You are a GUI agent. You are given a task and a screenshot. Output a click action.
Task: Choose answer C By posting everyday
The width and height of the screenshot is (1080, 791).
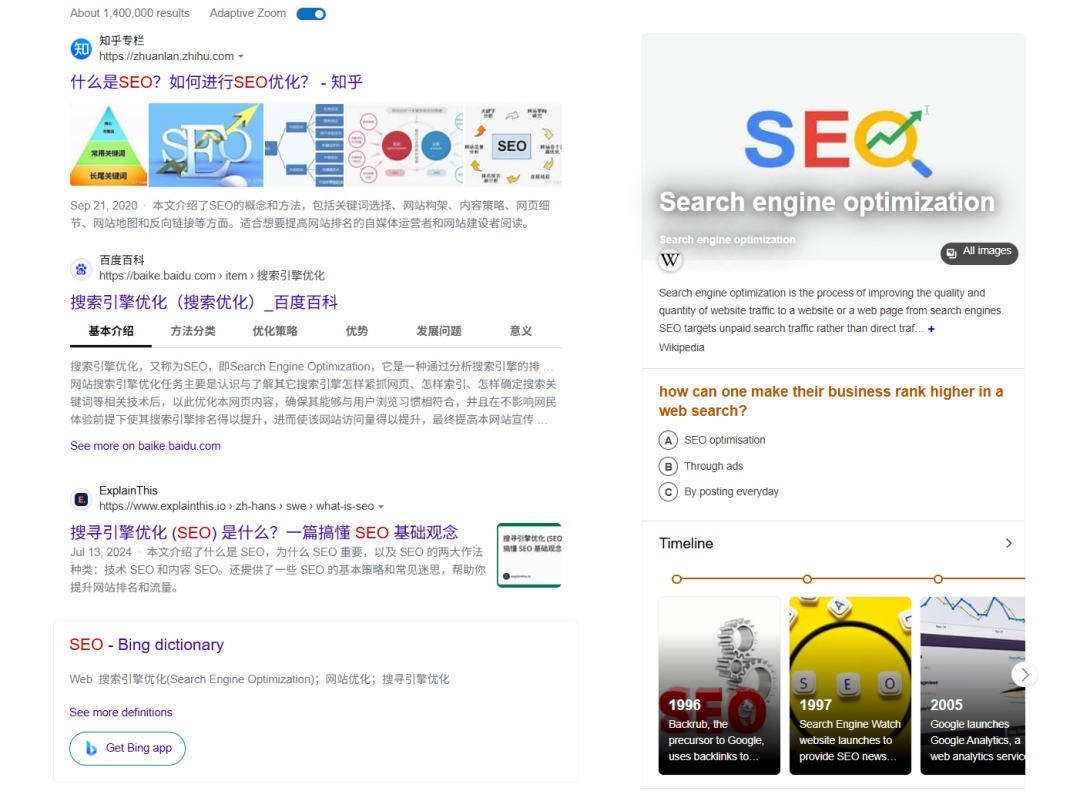click(668, 492)
